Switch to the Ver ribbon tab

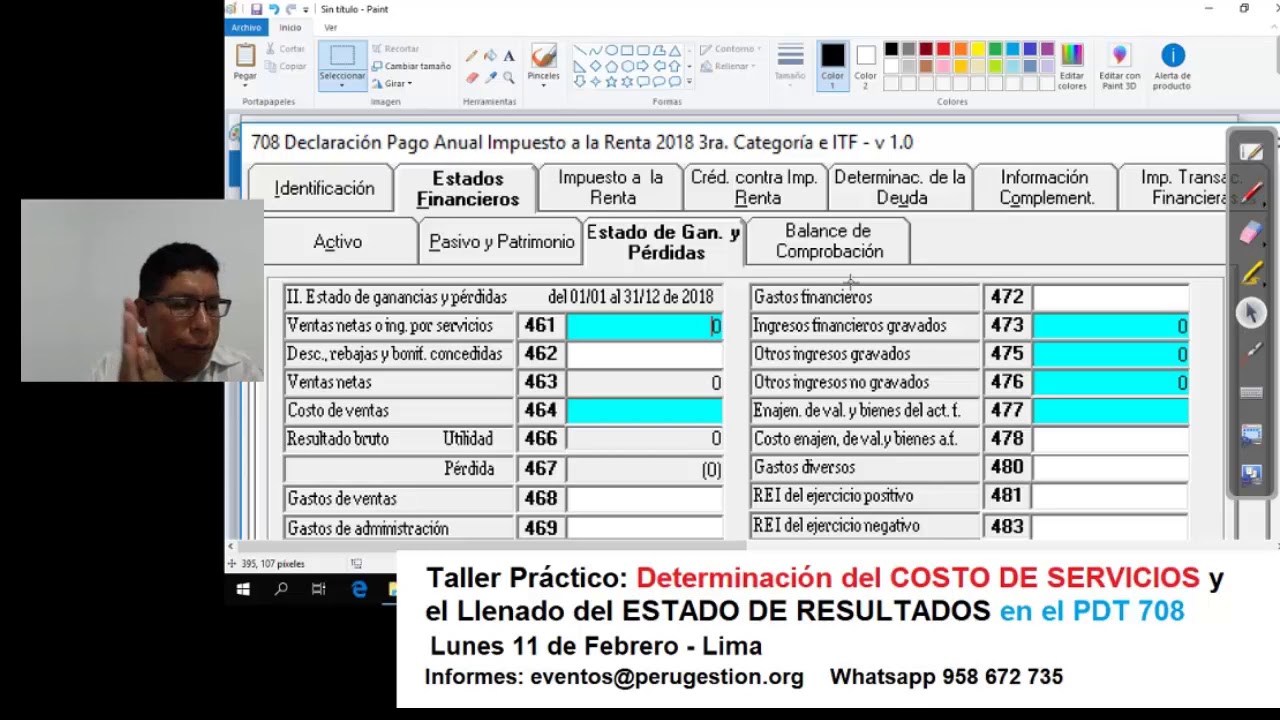tap(330, 27)
